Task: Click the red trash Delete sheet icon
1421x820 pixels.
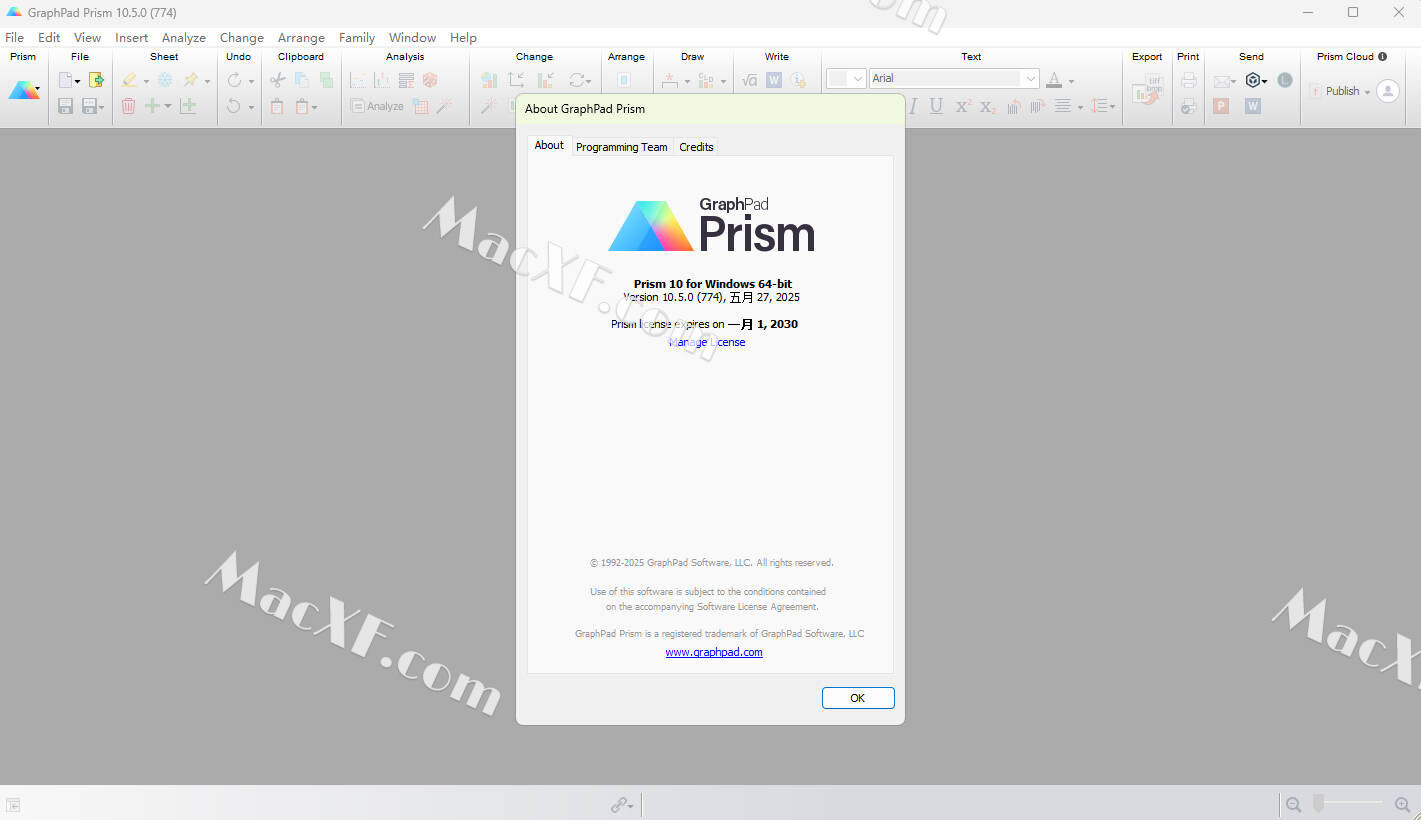Action: tap(128, 106)
